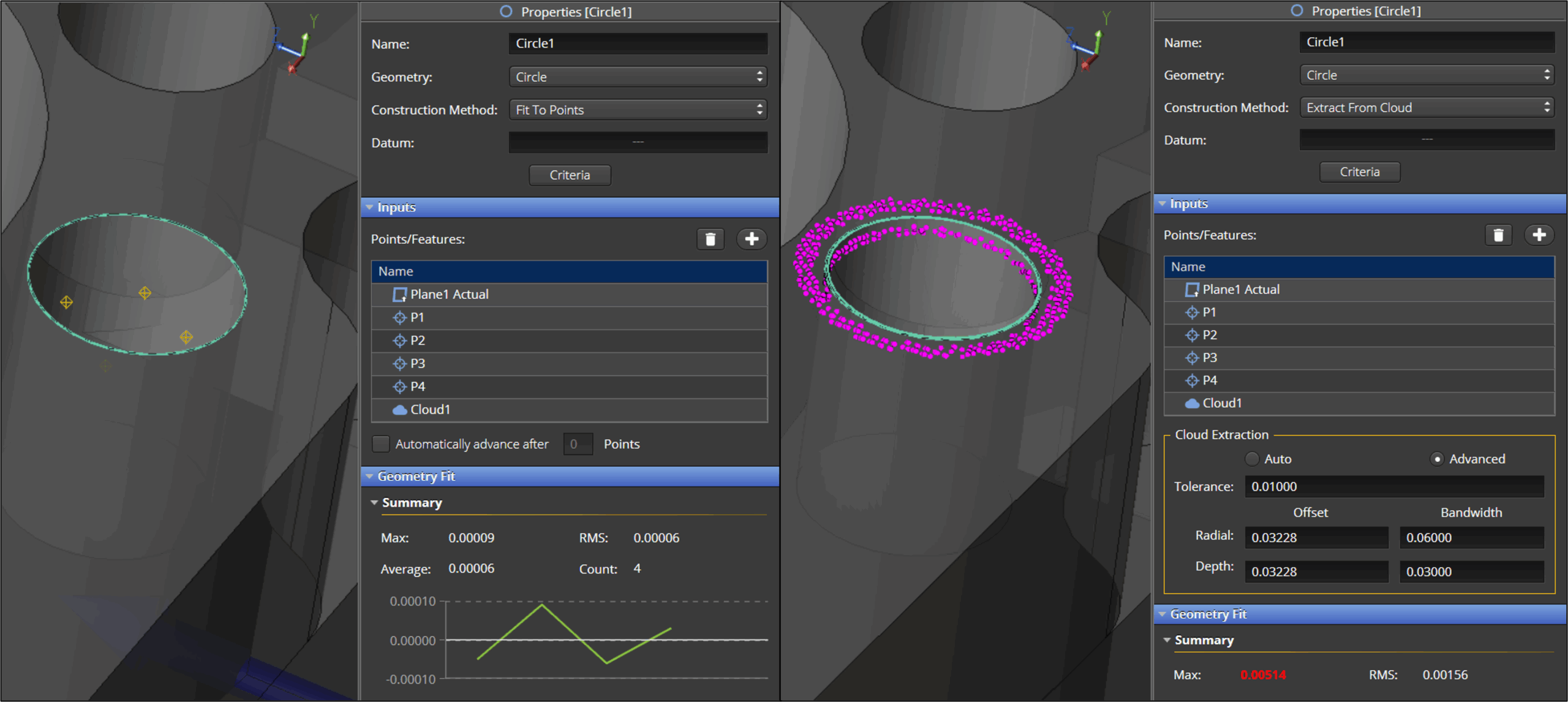The width and height of the screenshot is (1568, 702).
Task: Select point P4 in right inputs list
Action: [x=1209, y=380]
